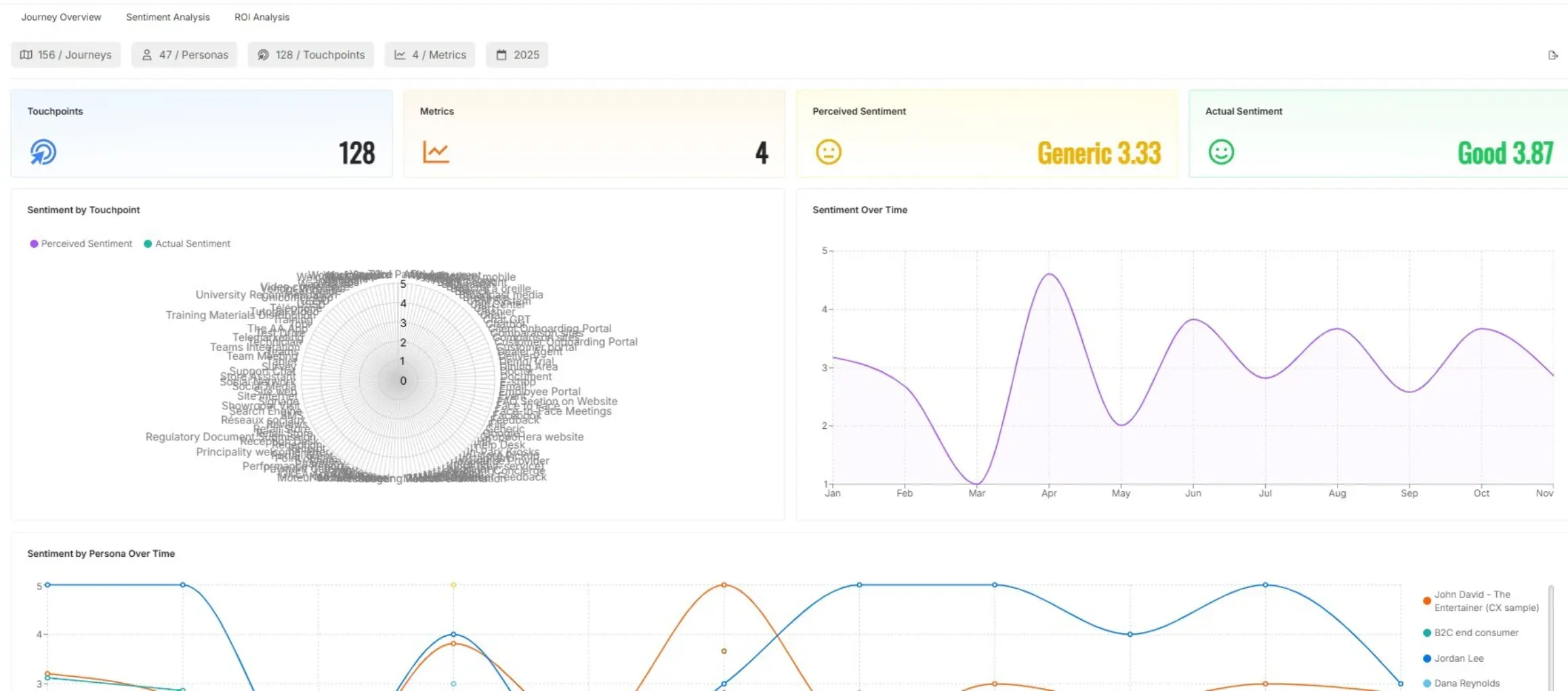This screenshot has height=691, width=1568.
Task: Click the blue touchpoint icon in Touchpoints card
Action: (43, 152)
